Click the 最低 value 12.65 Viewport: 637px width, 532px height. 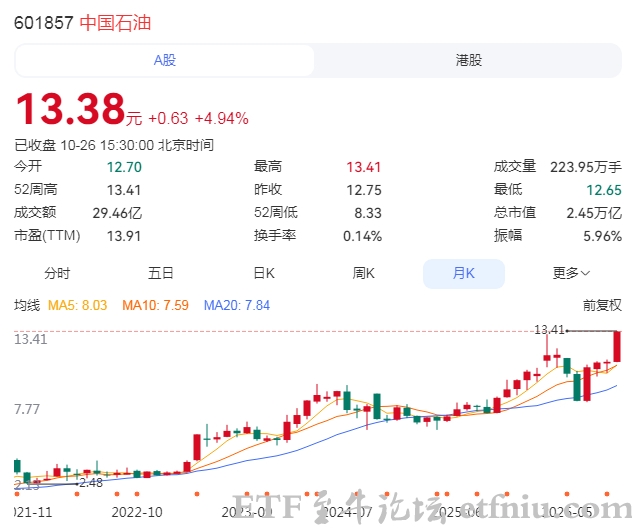point(604,190)
